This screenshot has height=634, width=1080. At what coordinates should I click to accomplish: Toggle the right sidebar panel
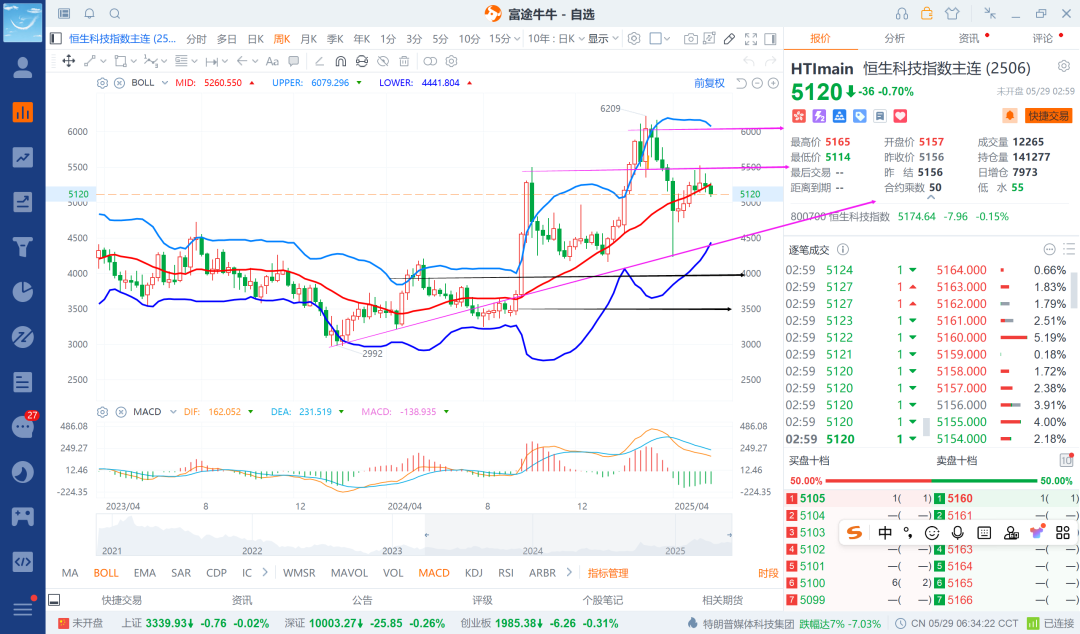[x=771, y=39]
